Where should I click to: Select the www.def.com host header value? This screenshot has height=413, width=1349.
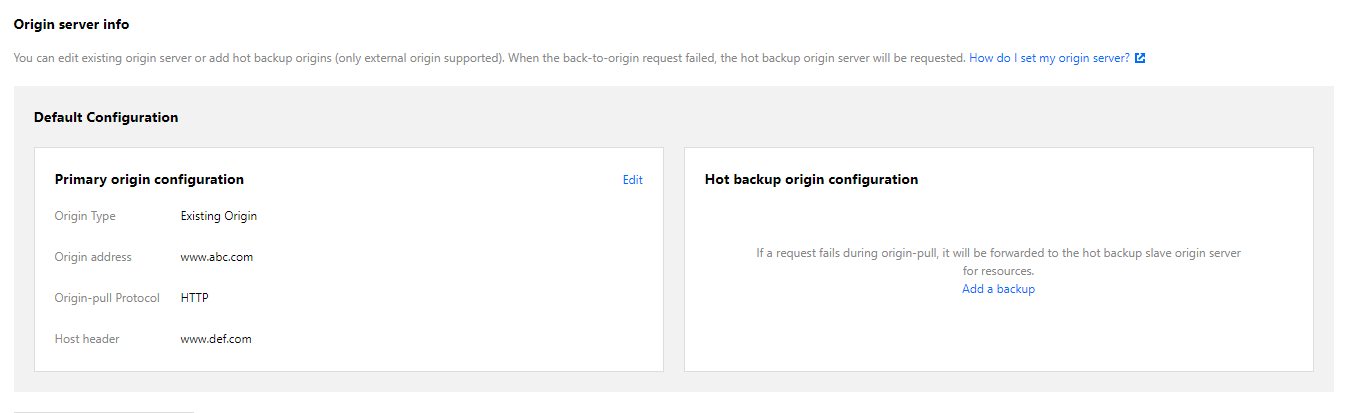[x=216, y=339]
